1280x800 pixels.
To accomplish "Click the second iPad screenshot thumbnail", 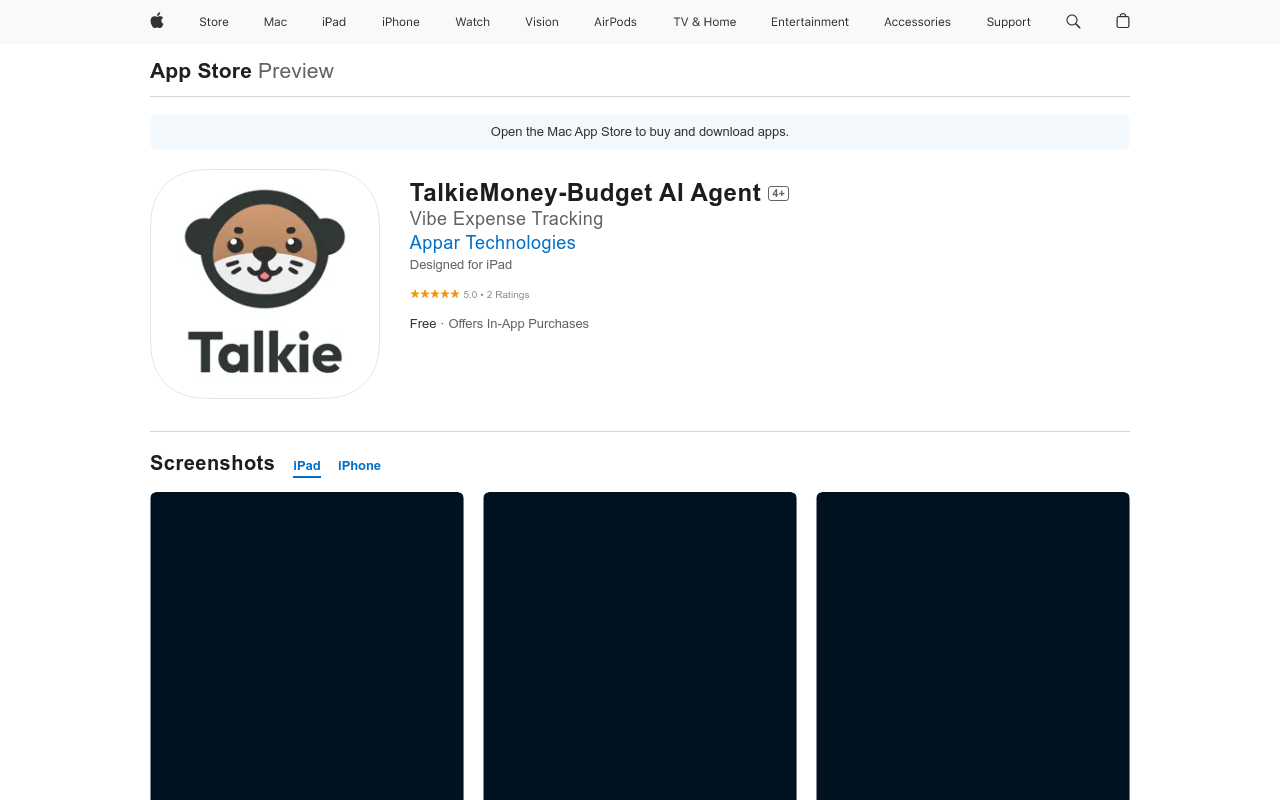I will pos(640,646).
